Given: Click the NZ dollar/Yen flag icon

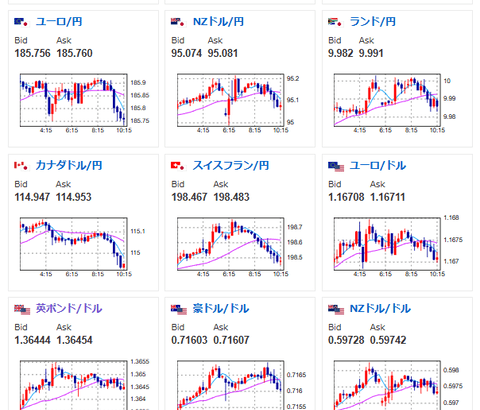Looking at the screenshot, I should (178, 22).
